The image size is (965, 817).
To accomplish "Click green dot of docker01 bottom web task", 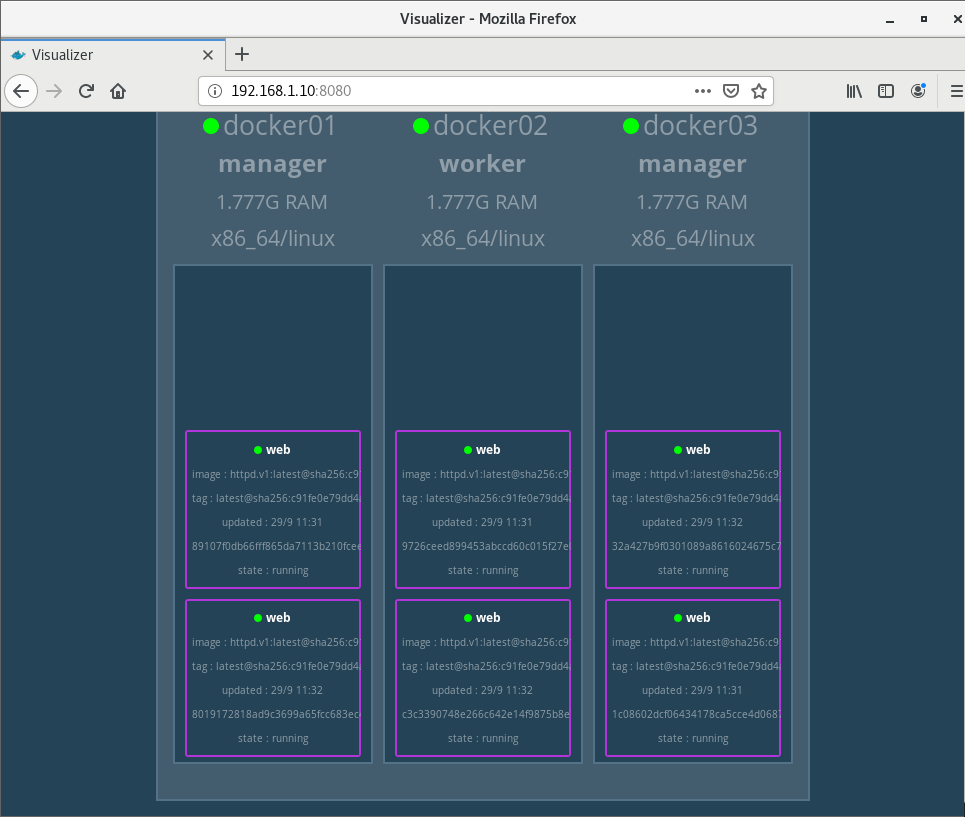I will tap(258, 618).
